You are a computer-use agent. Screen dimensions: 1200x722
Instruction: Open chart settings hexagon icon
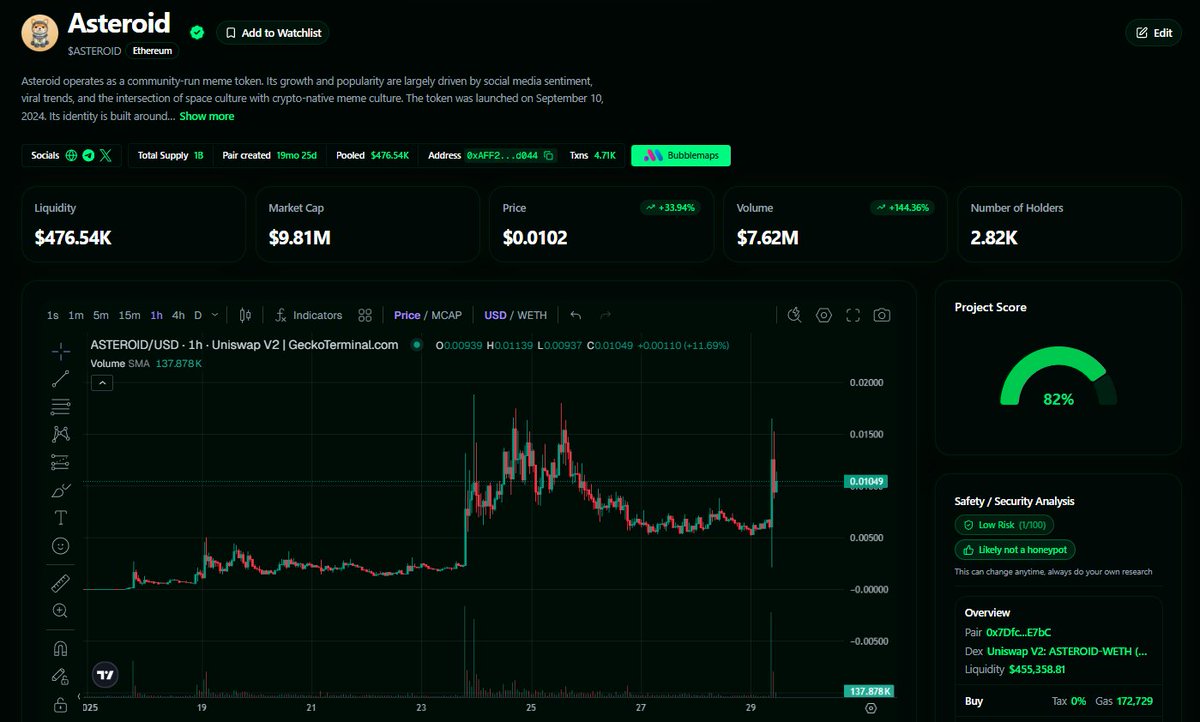point(824,315)
